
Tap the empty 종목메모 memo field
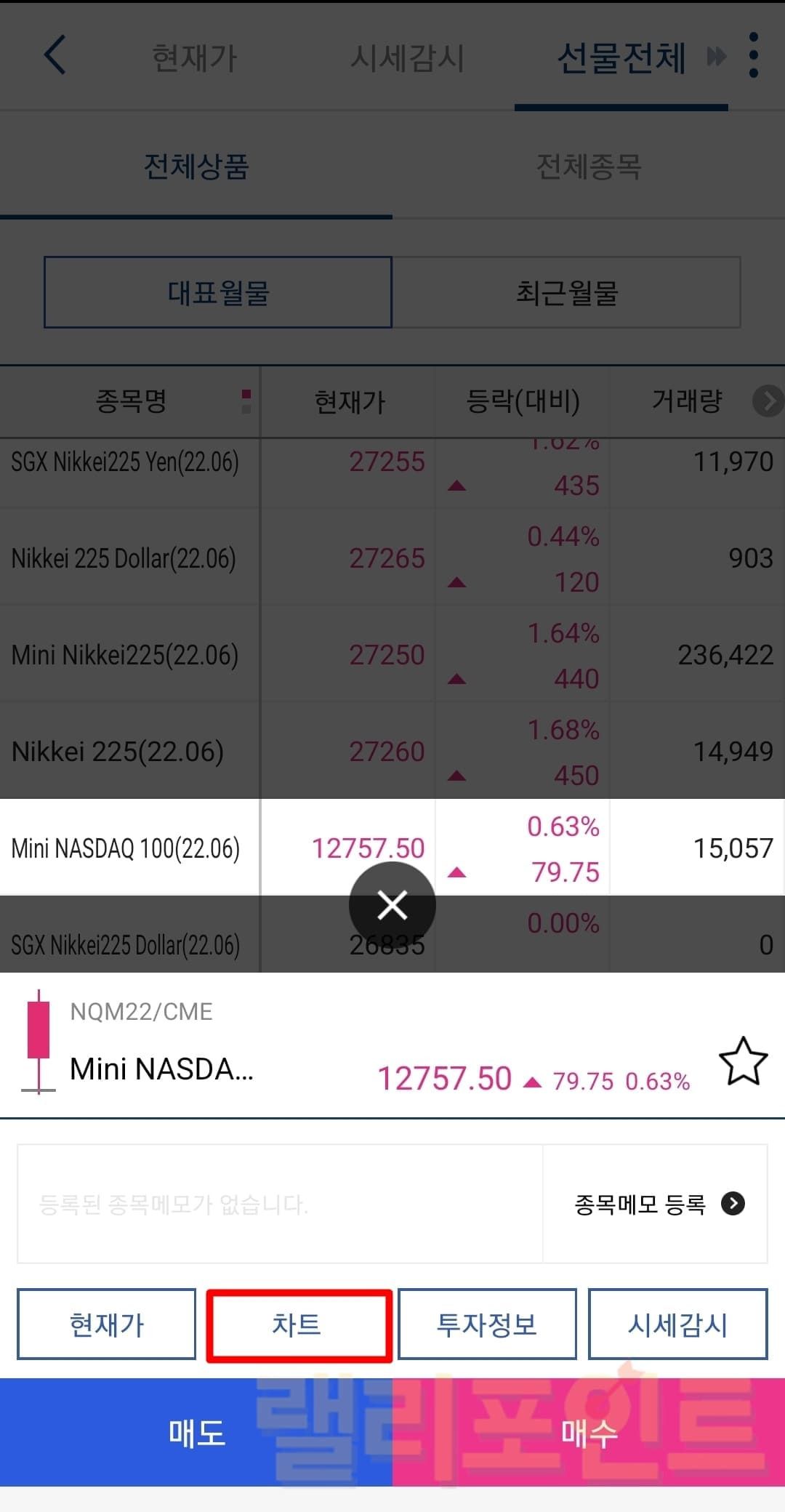pyautogui.click(x=280, y=1204)
